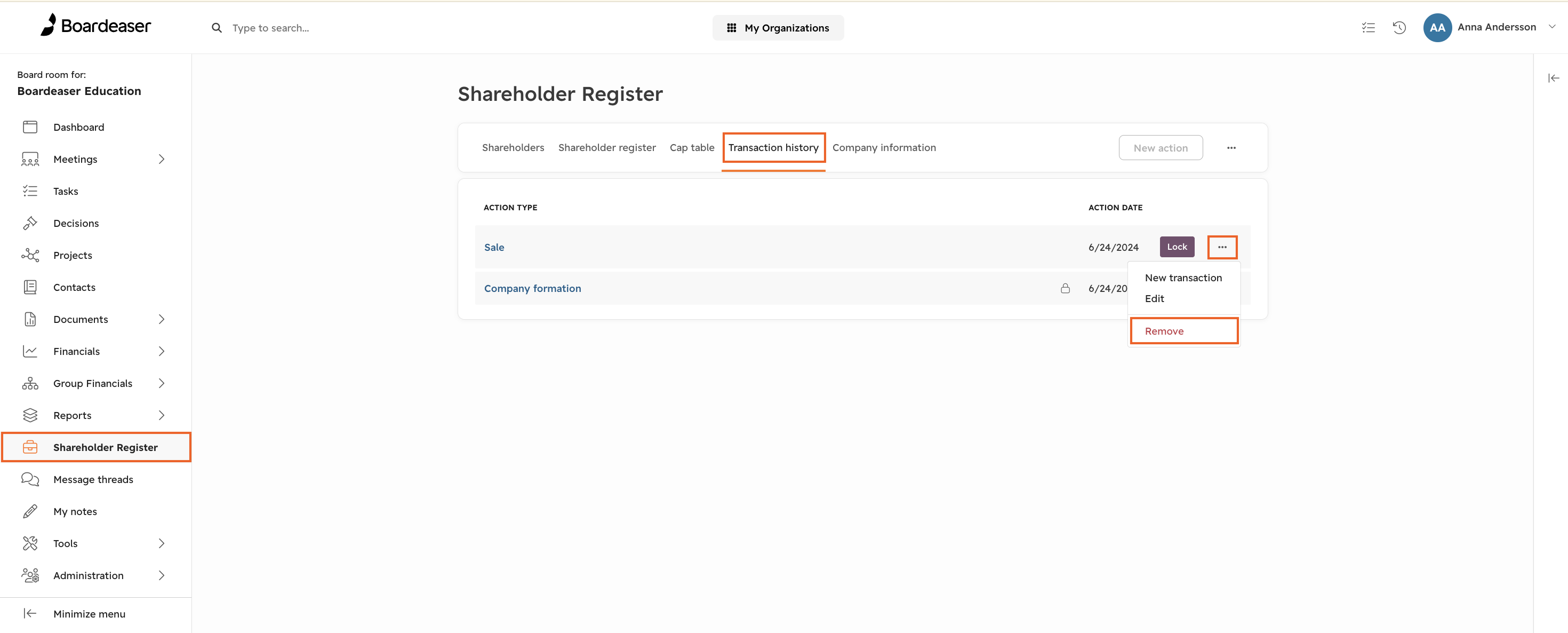The height and width of the screenshot is (633, 1568).
Task: Click the Message threads chat icon
Action: 30,479
